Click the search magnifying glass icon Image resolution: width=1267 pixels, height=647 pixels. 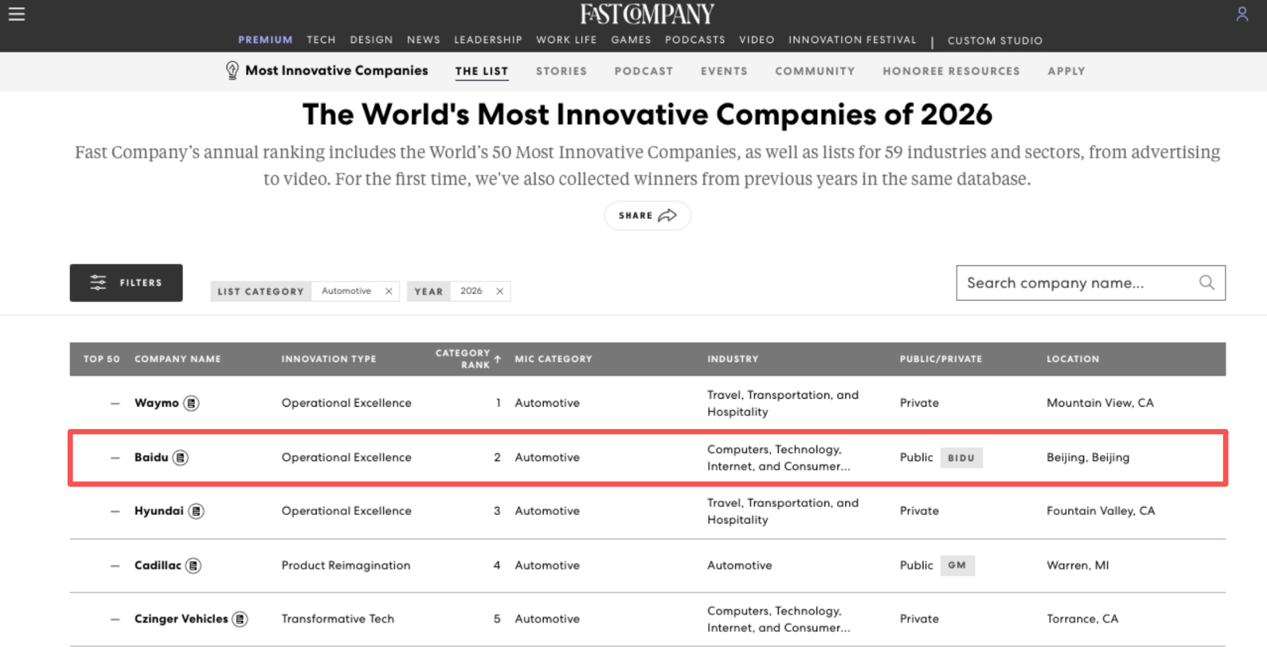tap(1206, 283)
